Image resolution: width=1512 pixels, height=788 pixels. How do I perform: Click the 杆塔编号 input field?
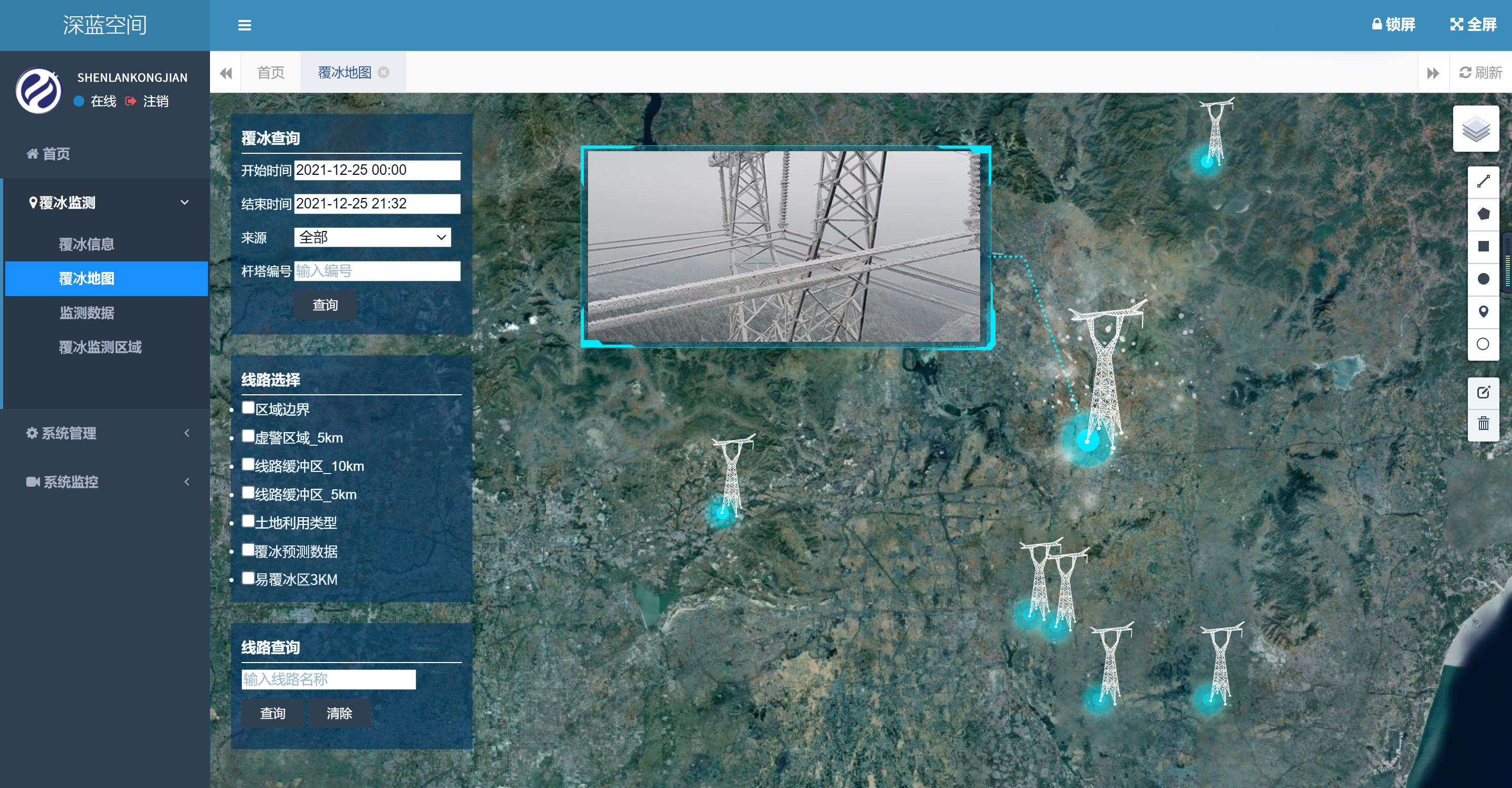pos(377,271)
